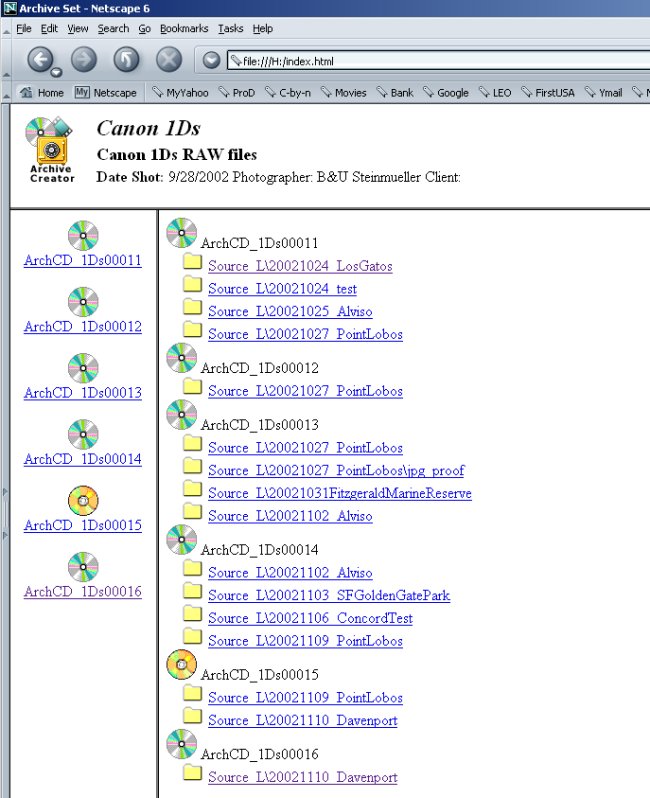The image size is (650, 798).
Task: Click folder icon beside 20021031FitzgeraldMarineReserve
Action: coord(192,488)
